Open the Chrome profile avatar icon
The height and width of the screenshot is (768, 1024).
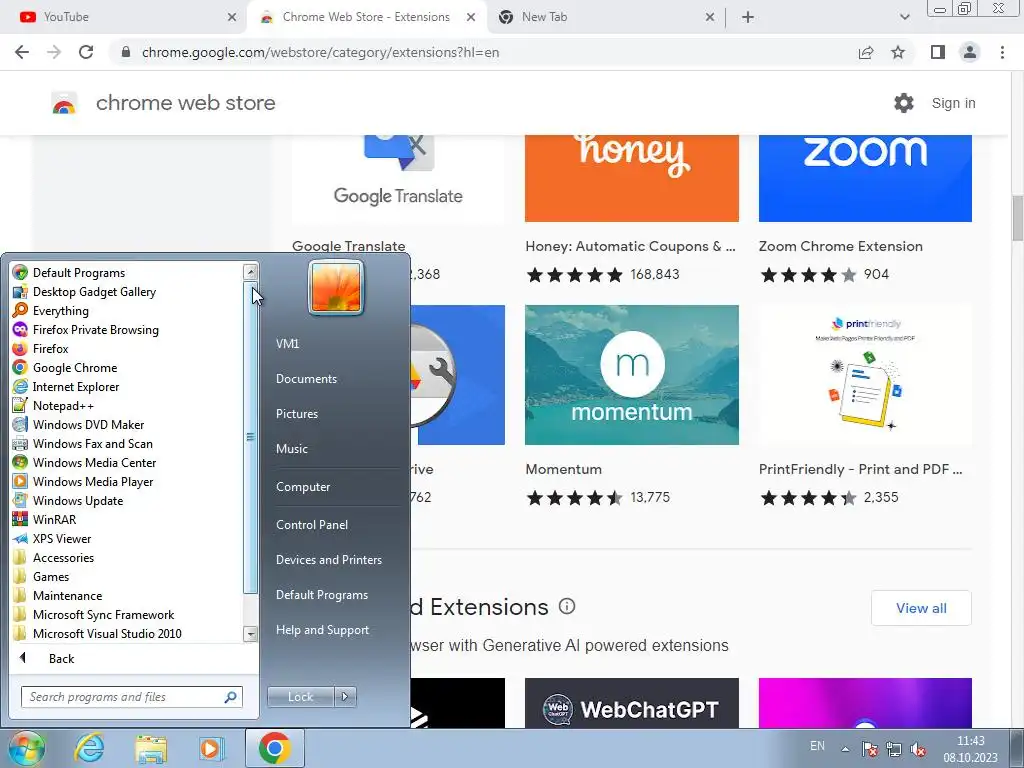[x=970, y=52]
